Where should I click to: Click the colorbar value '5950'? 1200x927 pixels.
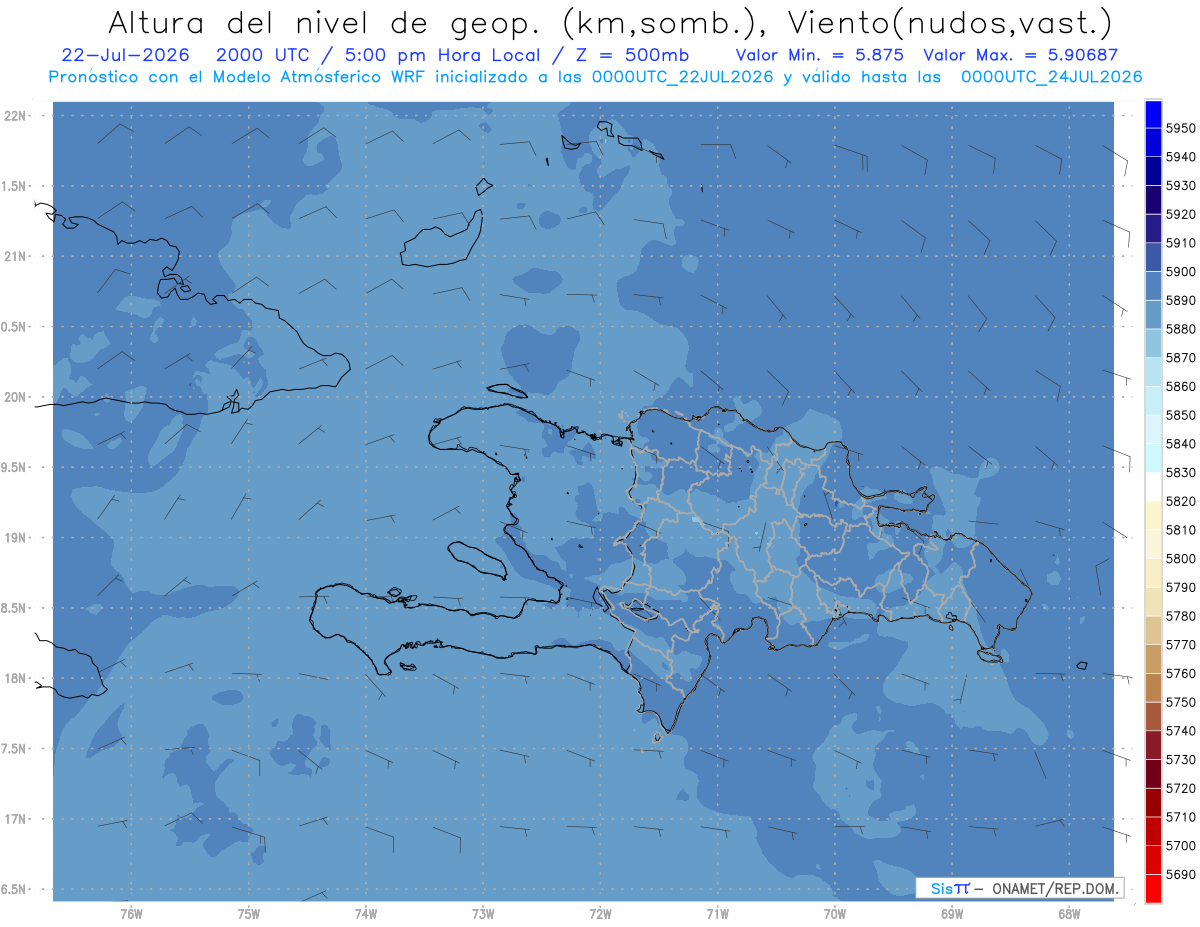click(1180, 128)
